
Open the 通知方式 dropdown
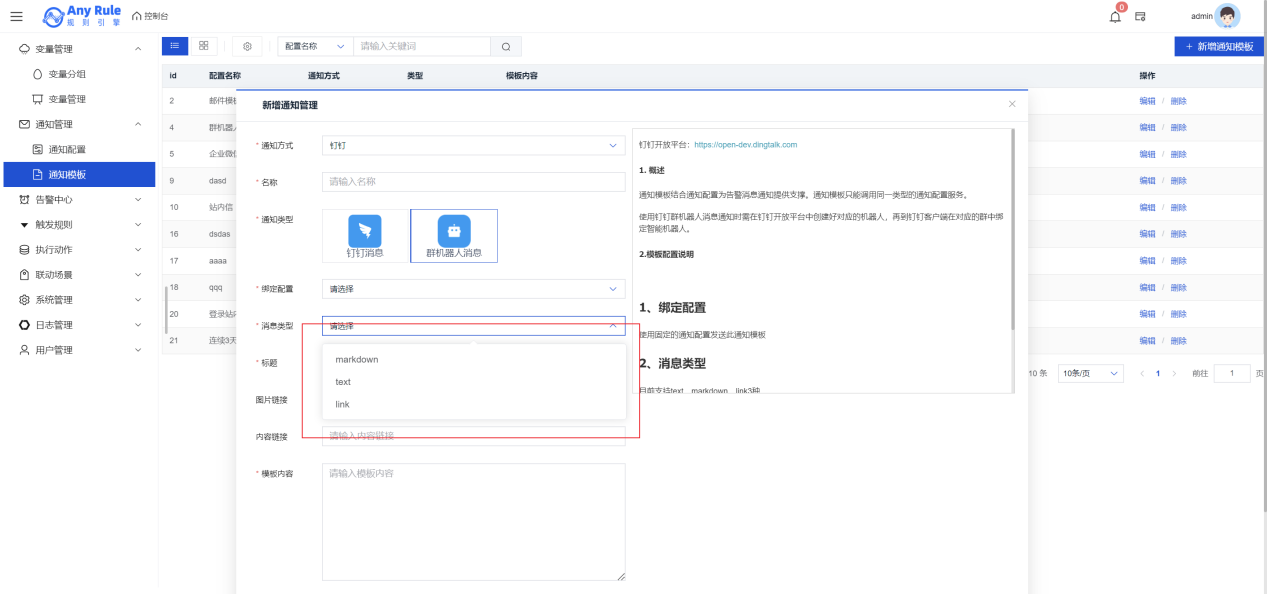[473, 146]
